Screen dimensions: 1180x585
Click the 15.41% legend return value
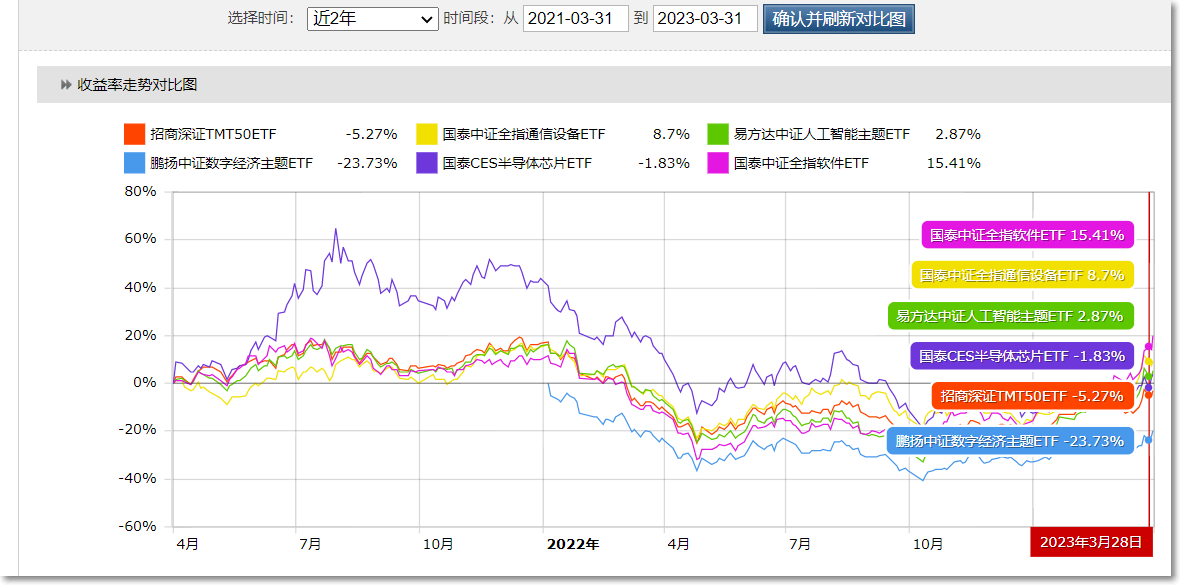tap(954, 163)
